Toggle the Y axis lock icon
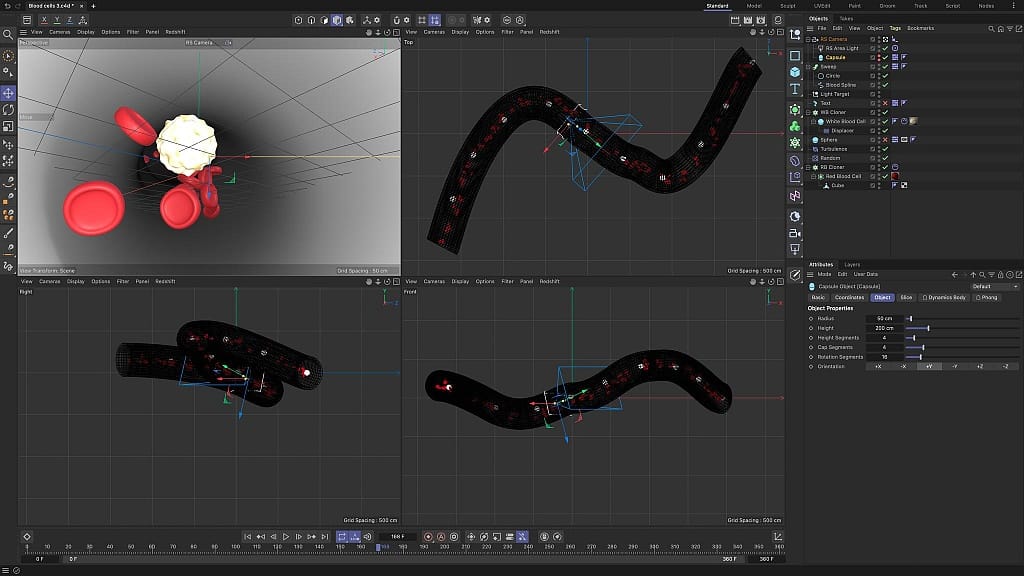Viewport: 1024px width, 576px height. pyautogui.click(x=57, y=20)
